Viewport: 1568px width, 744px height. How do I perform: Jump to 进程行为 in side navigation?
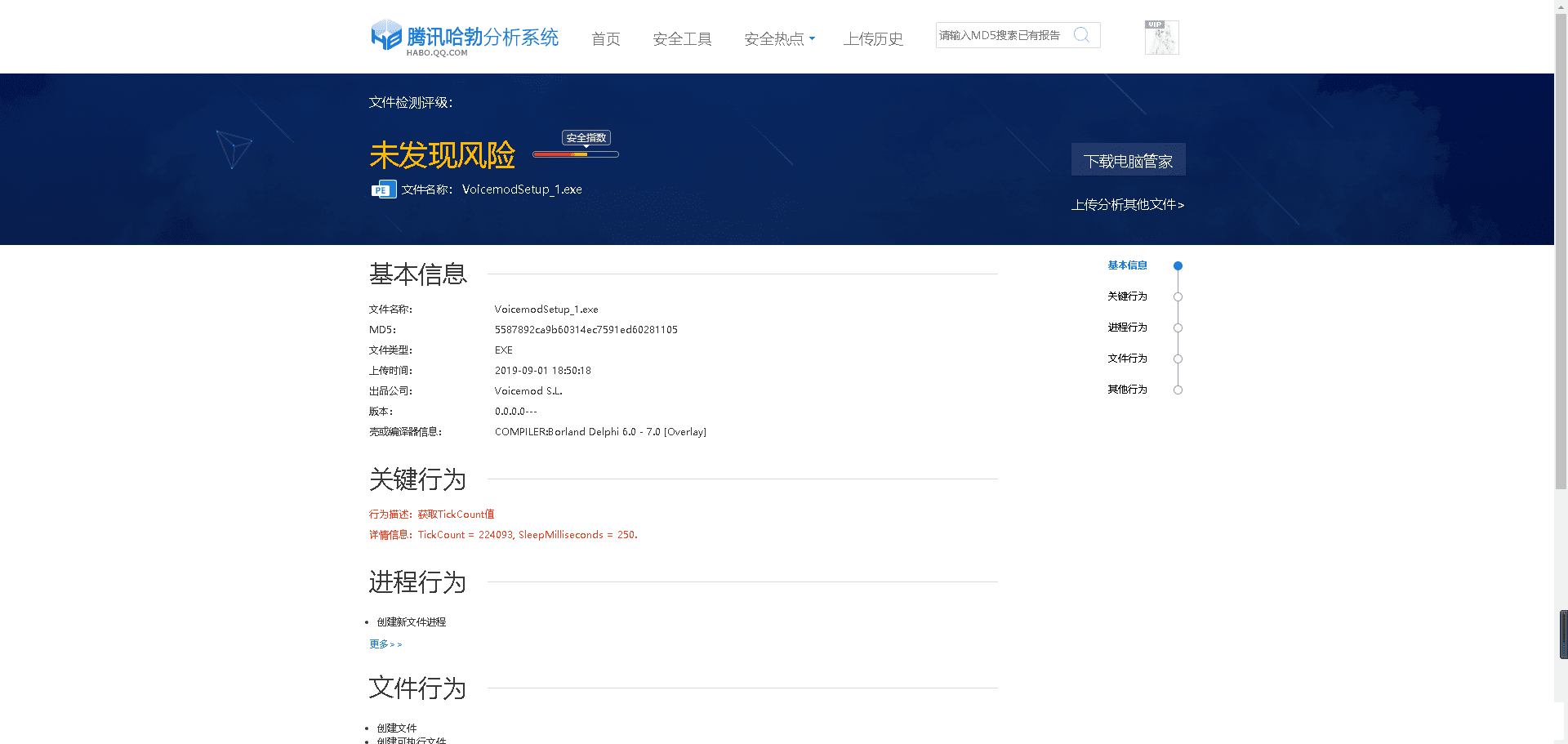point(1127,327)
